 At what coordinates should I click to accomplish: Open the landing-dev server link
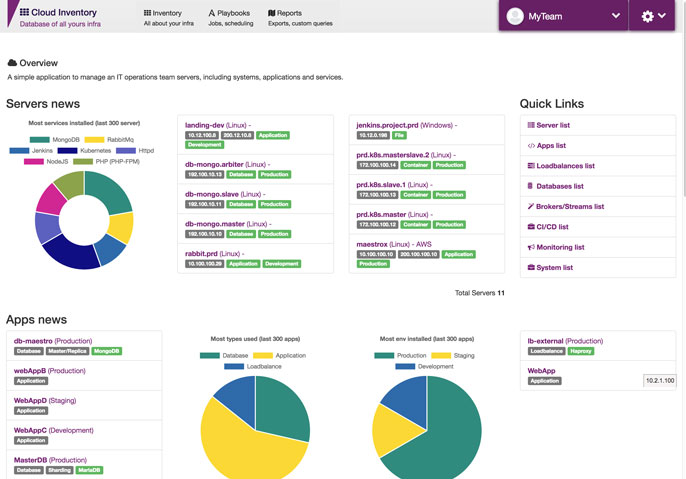coord(208,125)
